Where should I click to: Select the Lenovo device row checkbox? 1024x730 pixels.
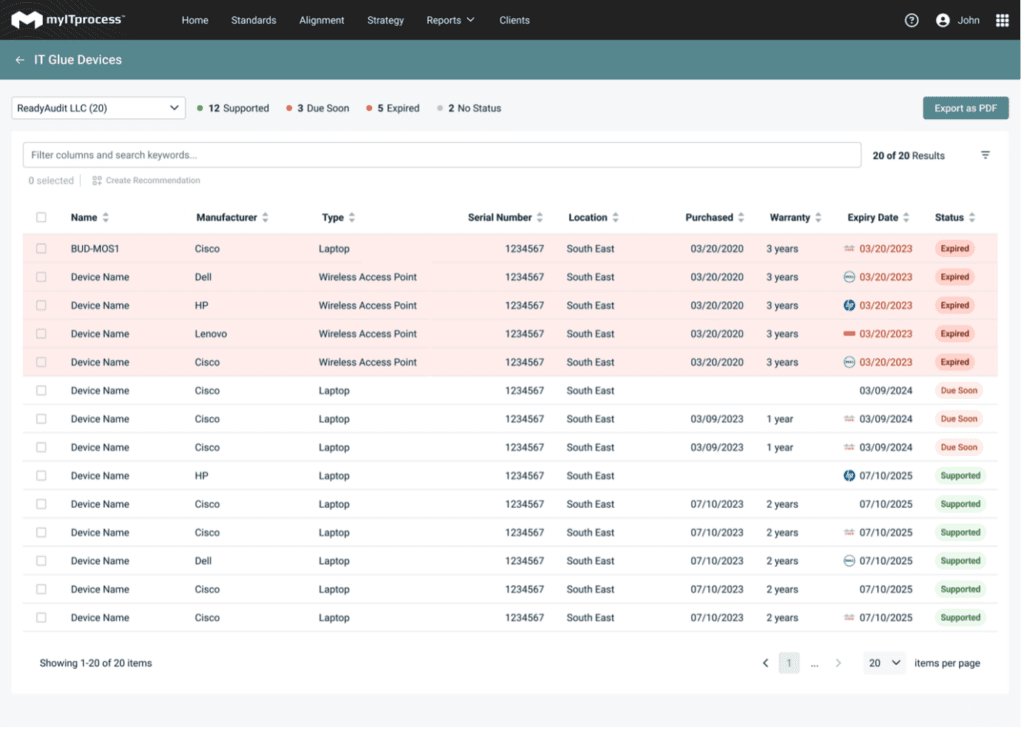pos(41,334)
